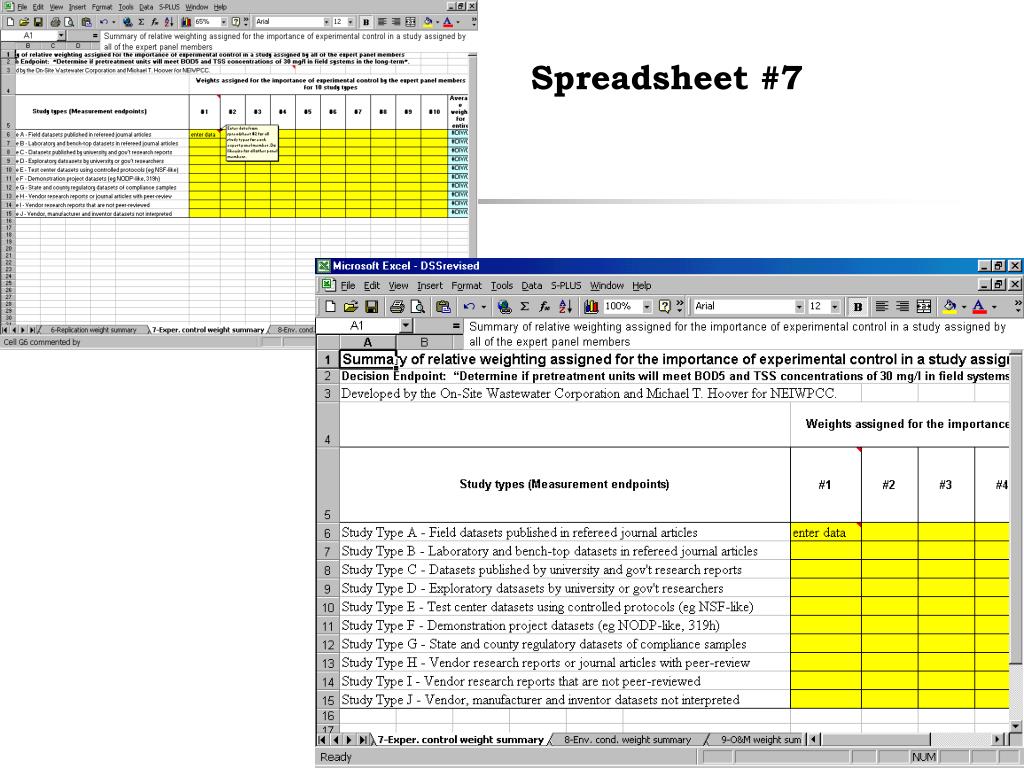Toggle Align Right in DSSrevised window

pos(903,306)
